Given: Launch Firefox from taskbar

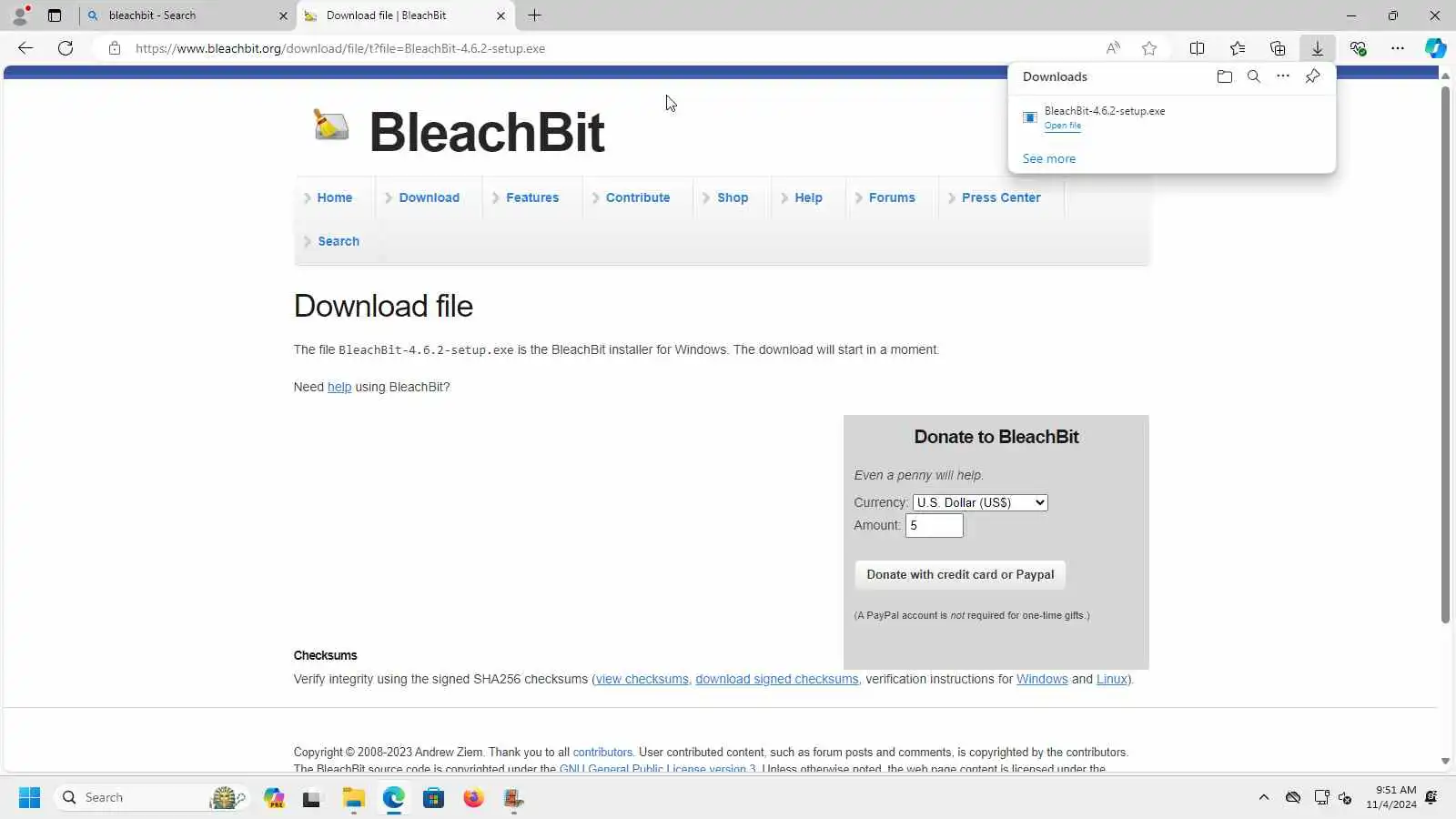Looking at the screenshot, I should click(473, 798).
